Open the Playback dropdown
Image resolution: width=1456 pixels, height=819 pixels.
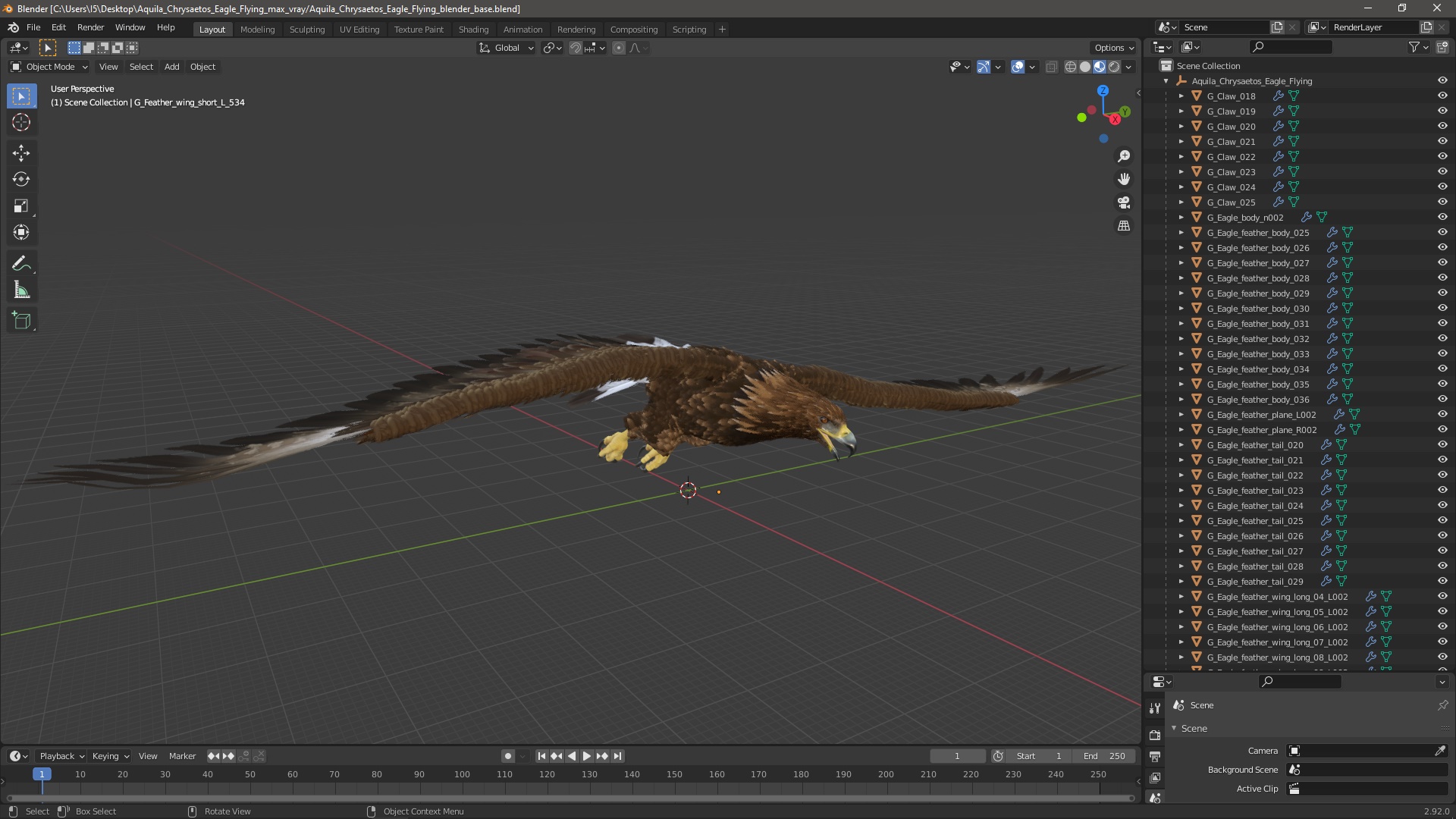[x=61, y=756]
